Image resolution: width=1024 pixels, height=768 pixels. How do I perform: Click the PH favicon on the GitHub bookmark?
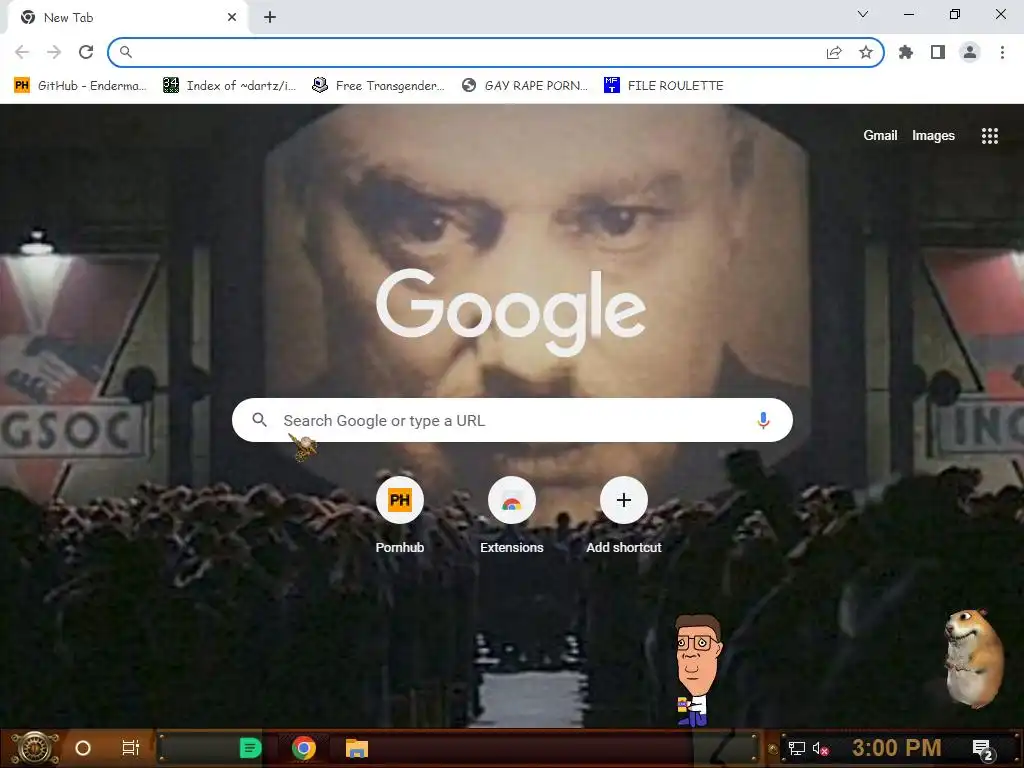22,86
